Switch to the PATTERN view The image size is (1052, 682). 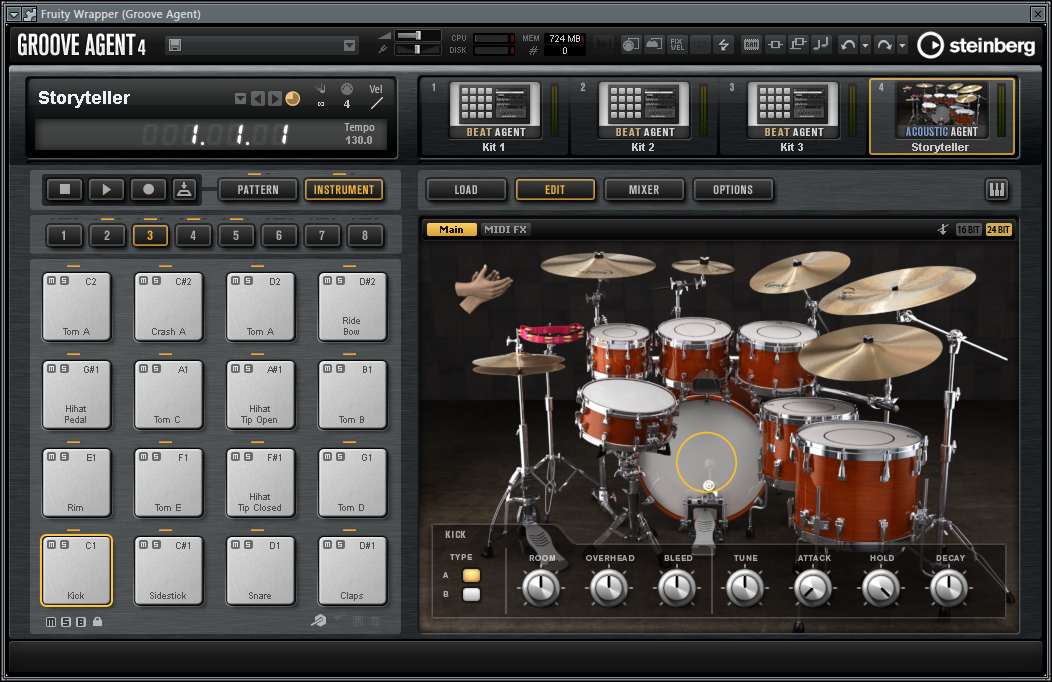click(x=257, y=189)
